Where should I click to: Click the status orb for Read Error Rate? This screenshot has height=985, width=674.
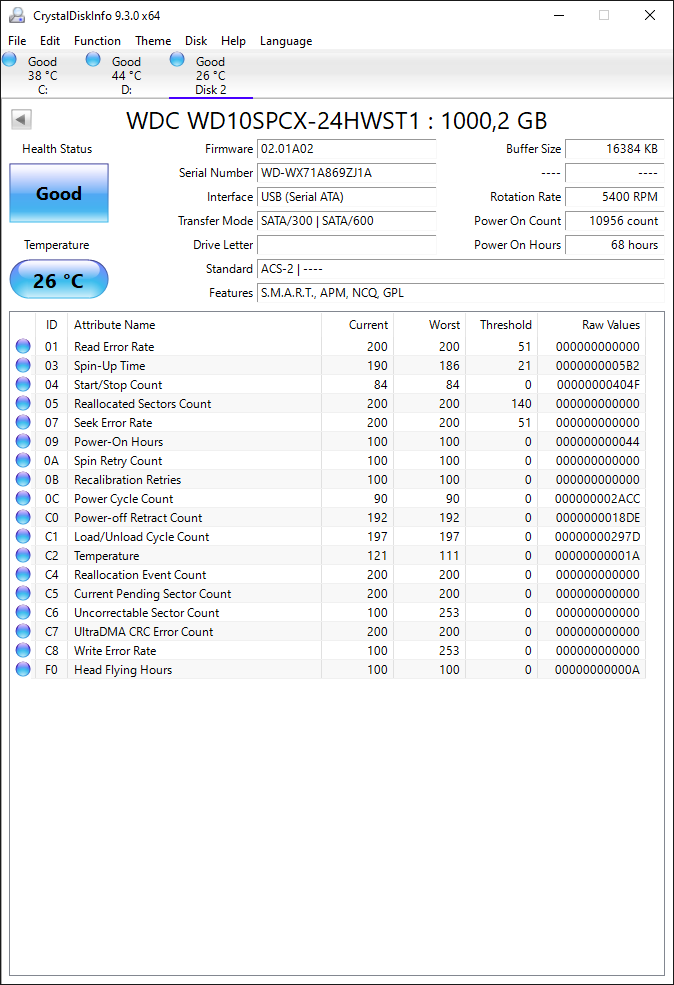click(23, 346)
